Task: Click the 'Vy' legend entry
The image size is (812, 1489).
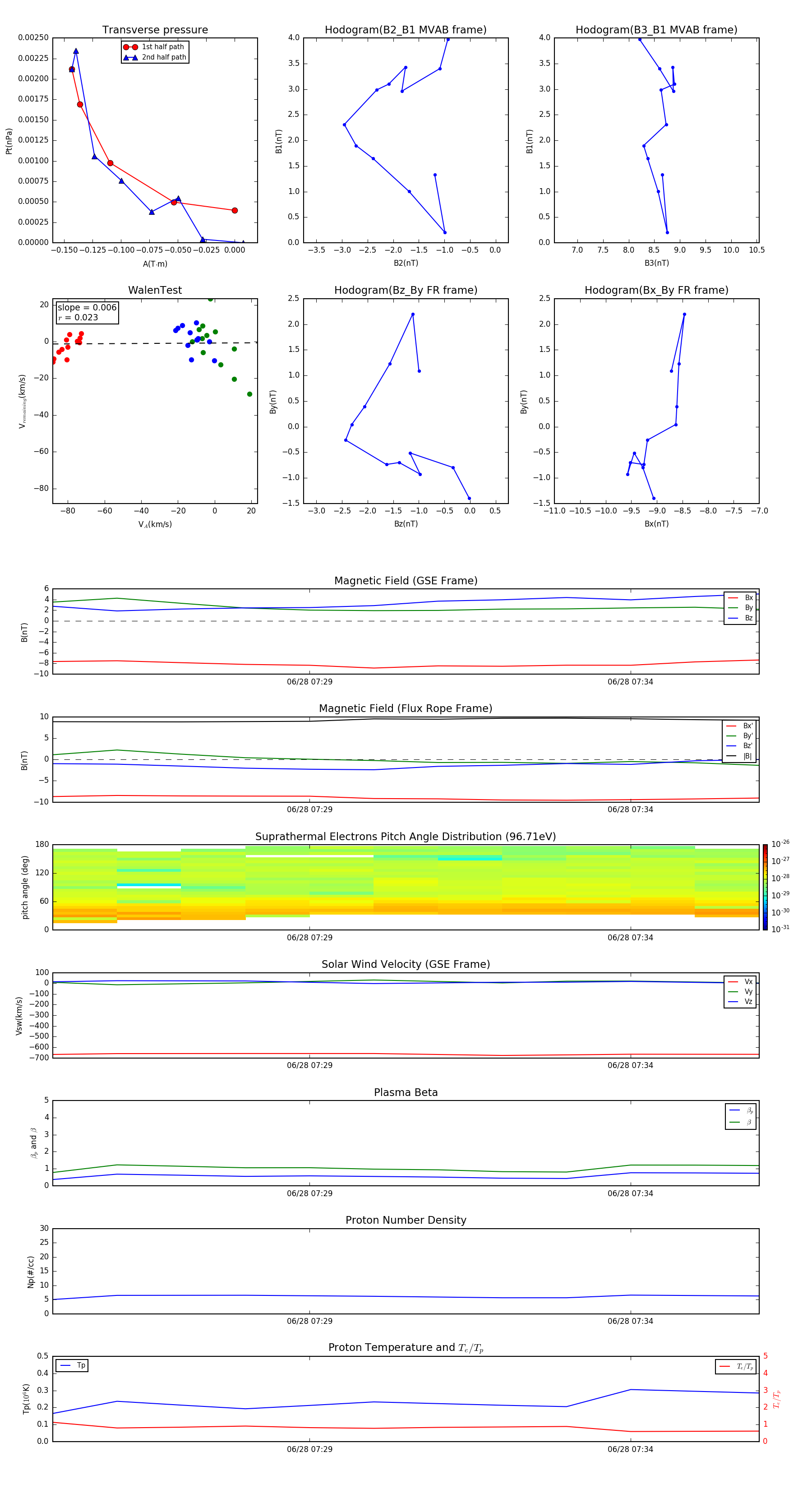Action: click(x=740, y=992)
